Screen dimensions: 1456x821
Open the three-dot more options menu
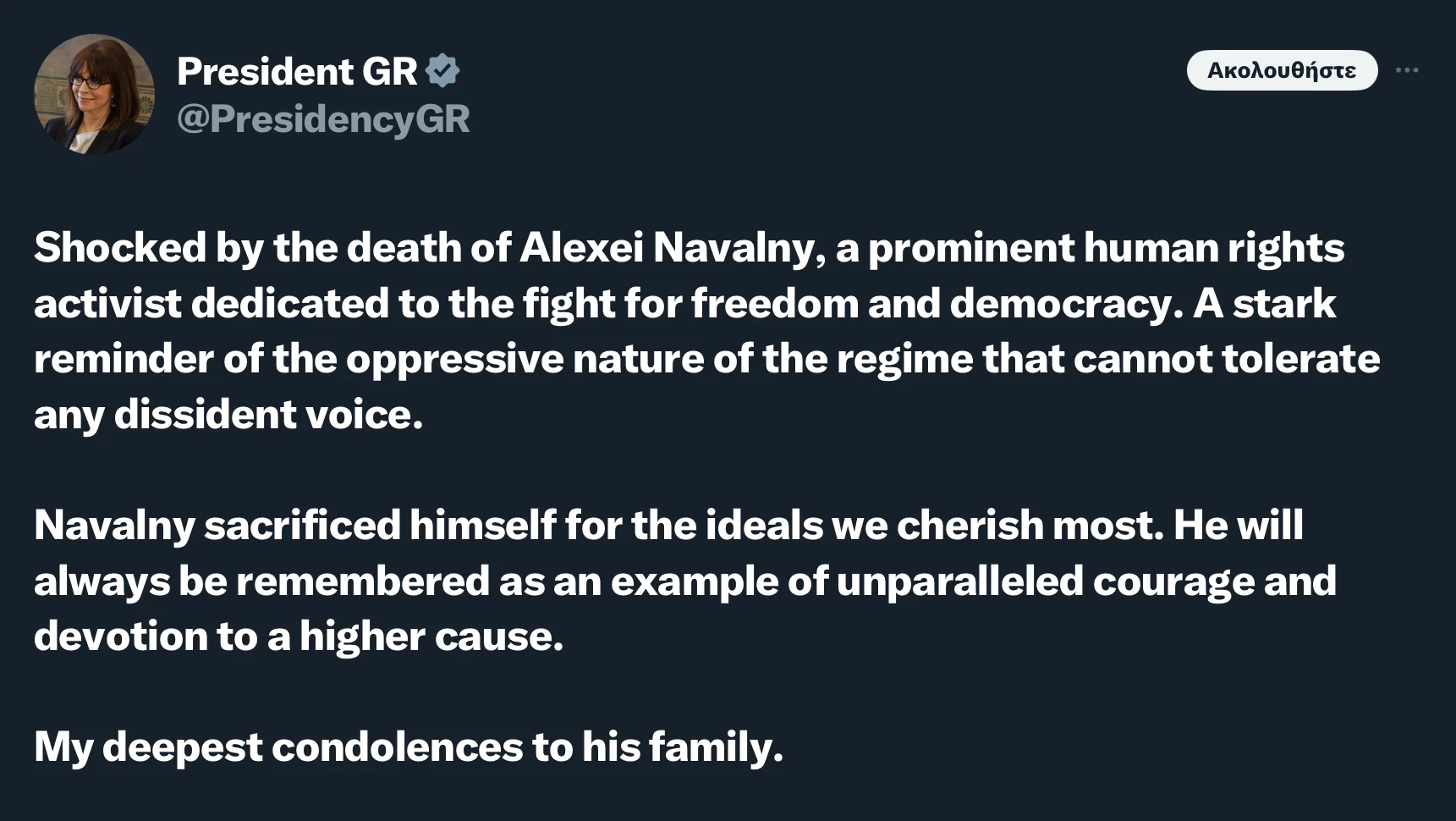click(x=1407, y=70)
